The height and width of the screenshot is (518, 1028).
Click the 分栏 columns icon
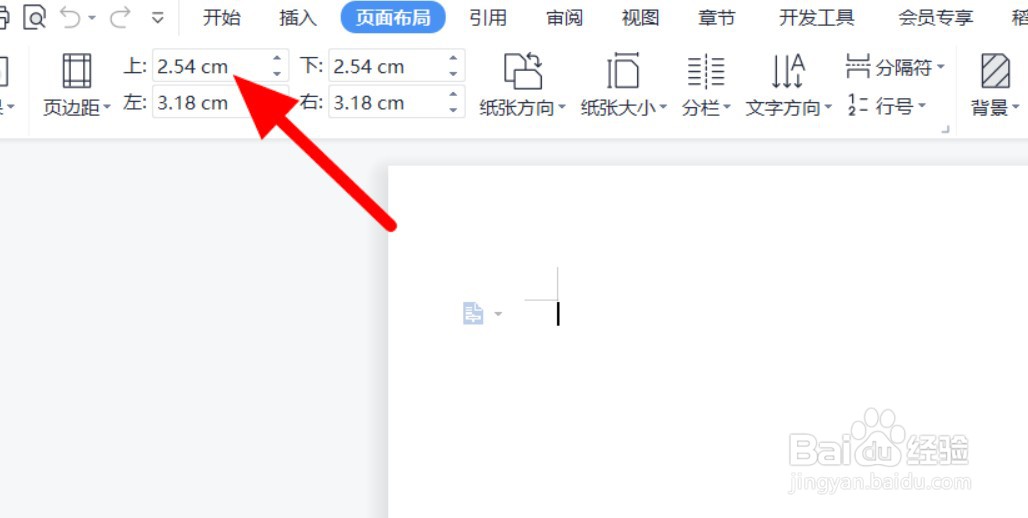pyautogui.click(x=706, y=71)
